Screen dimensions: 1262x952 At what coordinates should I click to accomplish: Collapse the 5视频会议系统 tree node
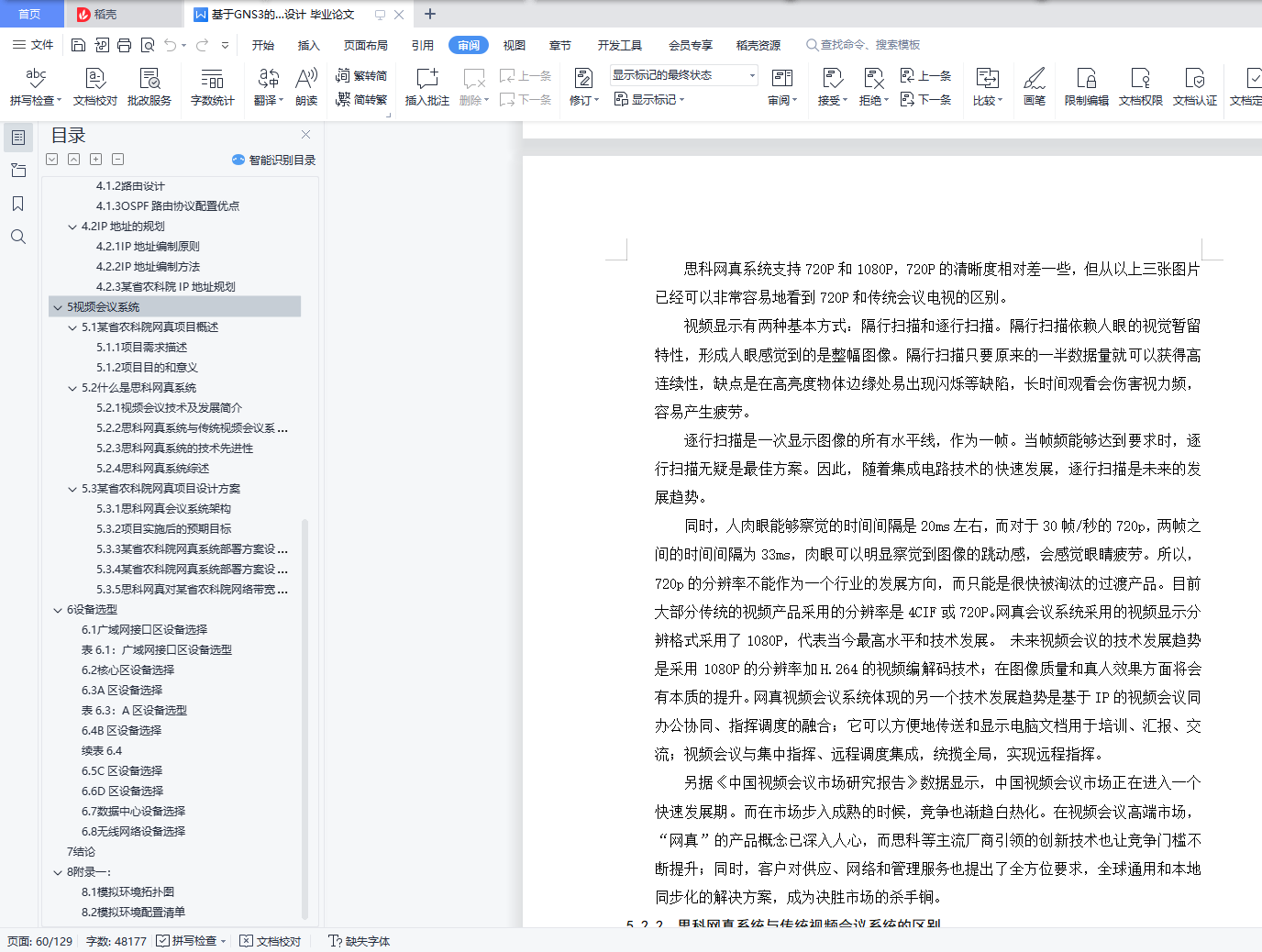(x=58, y=307)
